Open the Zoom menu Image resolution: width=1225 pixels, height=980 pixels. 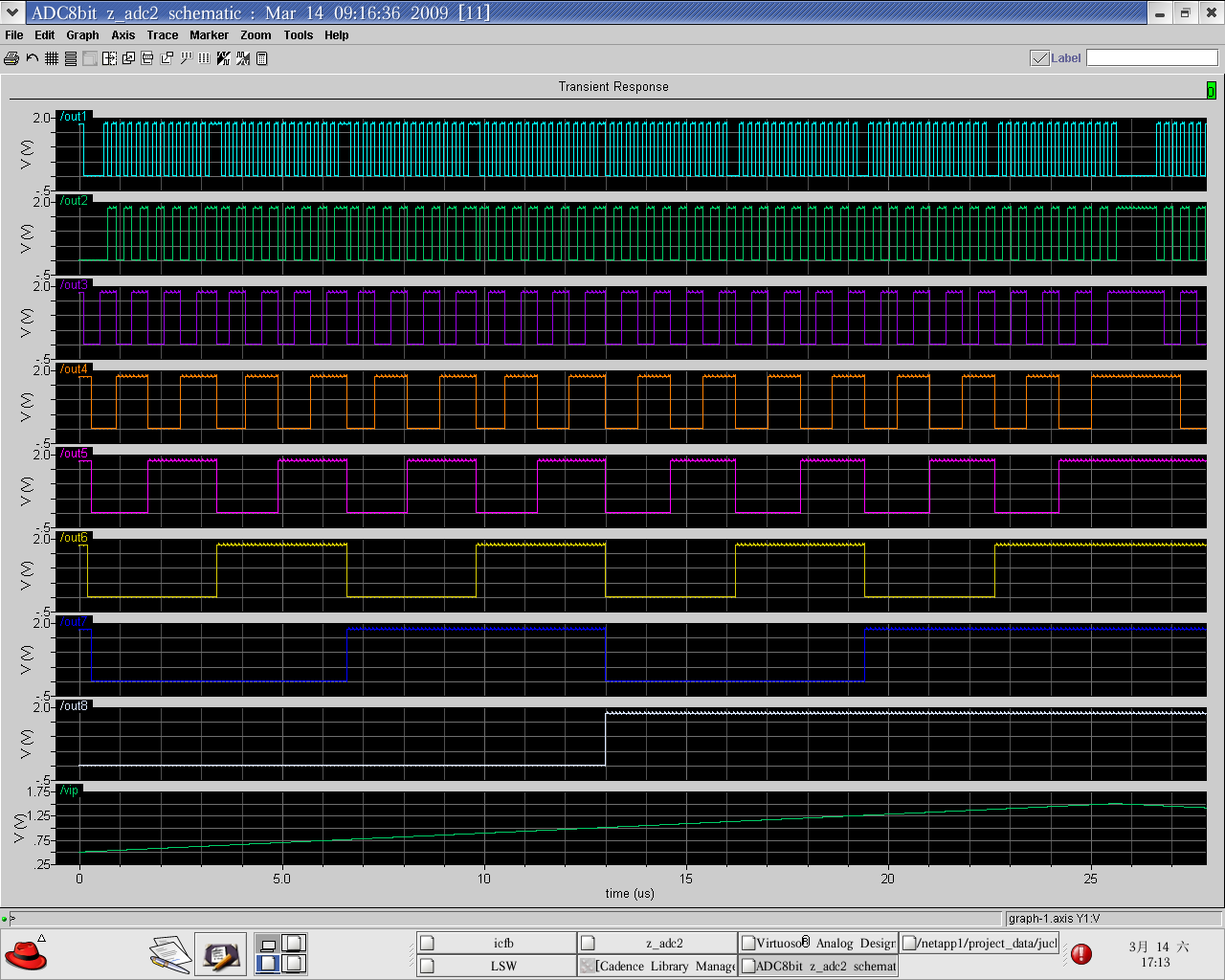click(256, 35)
